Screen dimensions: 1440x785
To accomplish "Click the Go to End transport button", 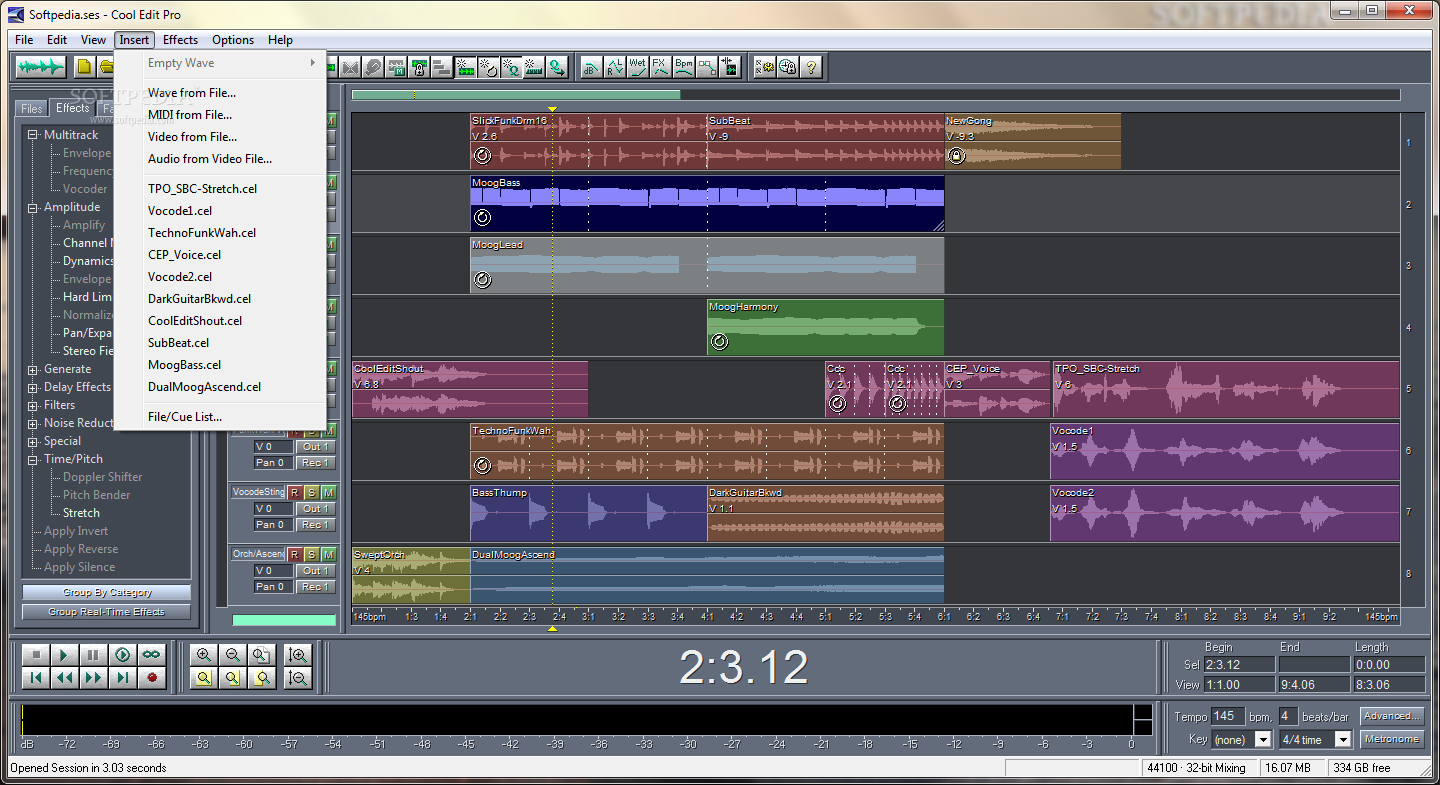I will pyautogui.click(x=123, y=678).
